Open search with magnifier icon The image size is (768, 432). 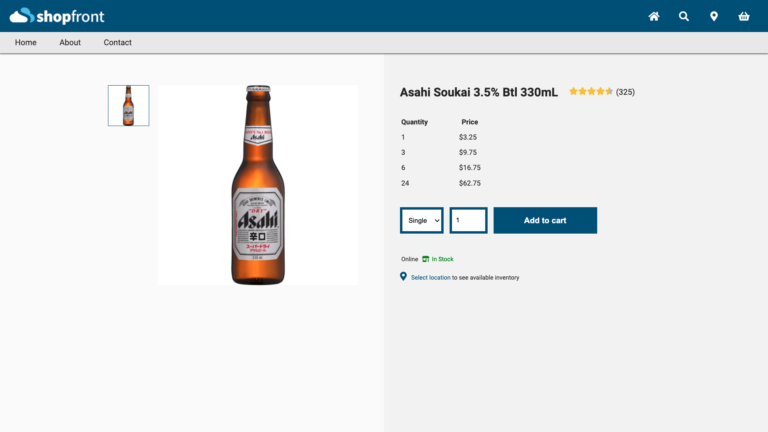point(684,16)
